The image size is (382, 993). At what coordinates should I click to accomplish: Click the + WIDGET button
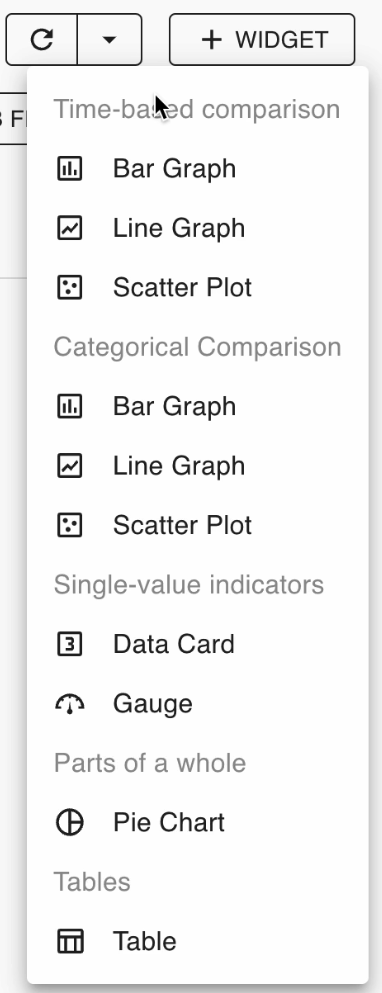pos(262,40)
